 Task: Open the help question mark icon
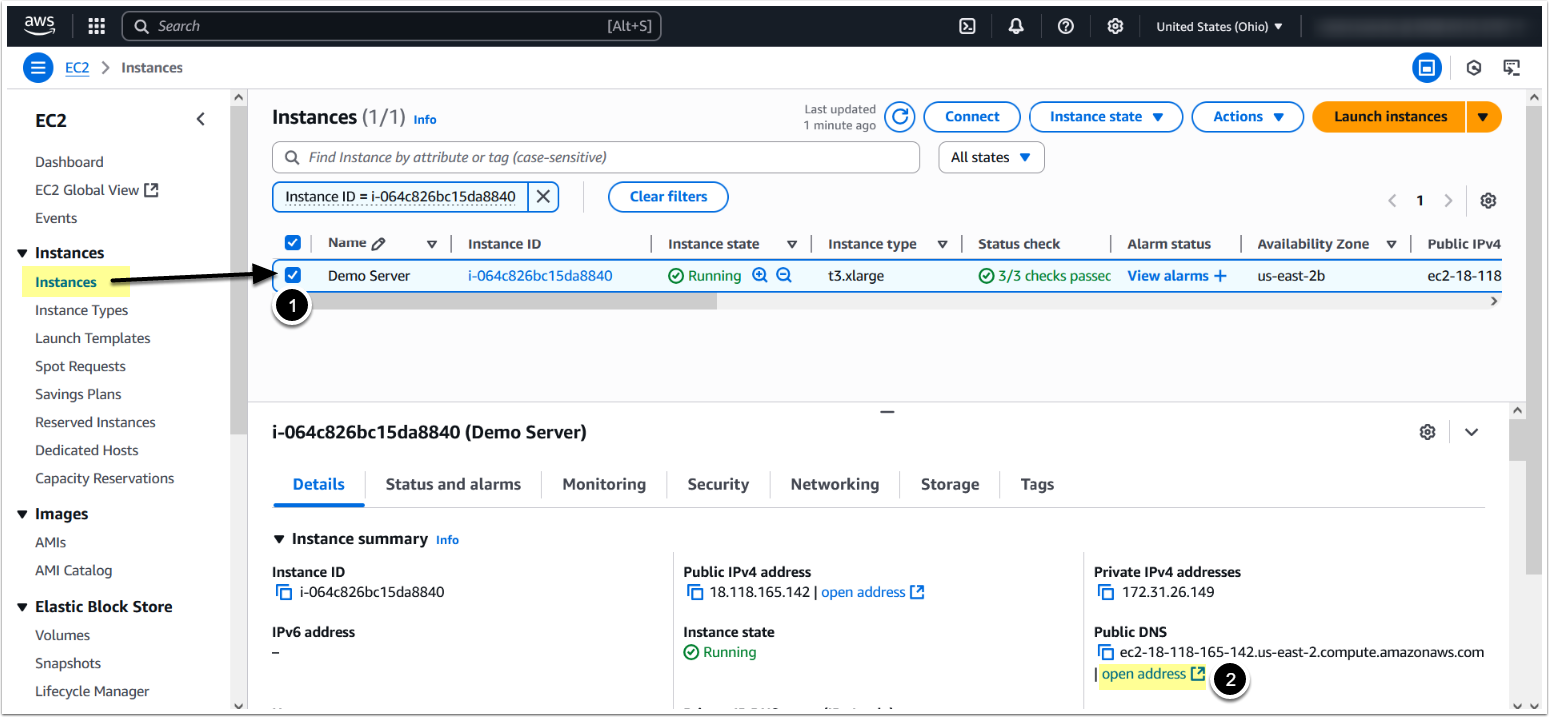point(1066,26)
